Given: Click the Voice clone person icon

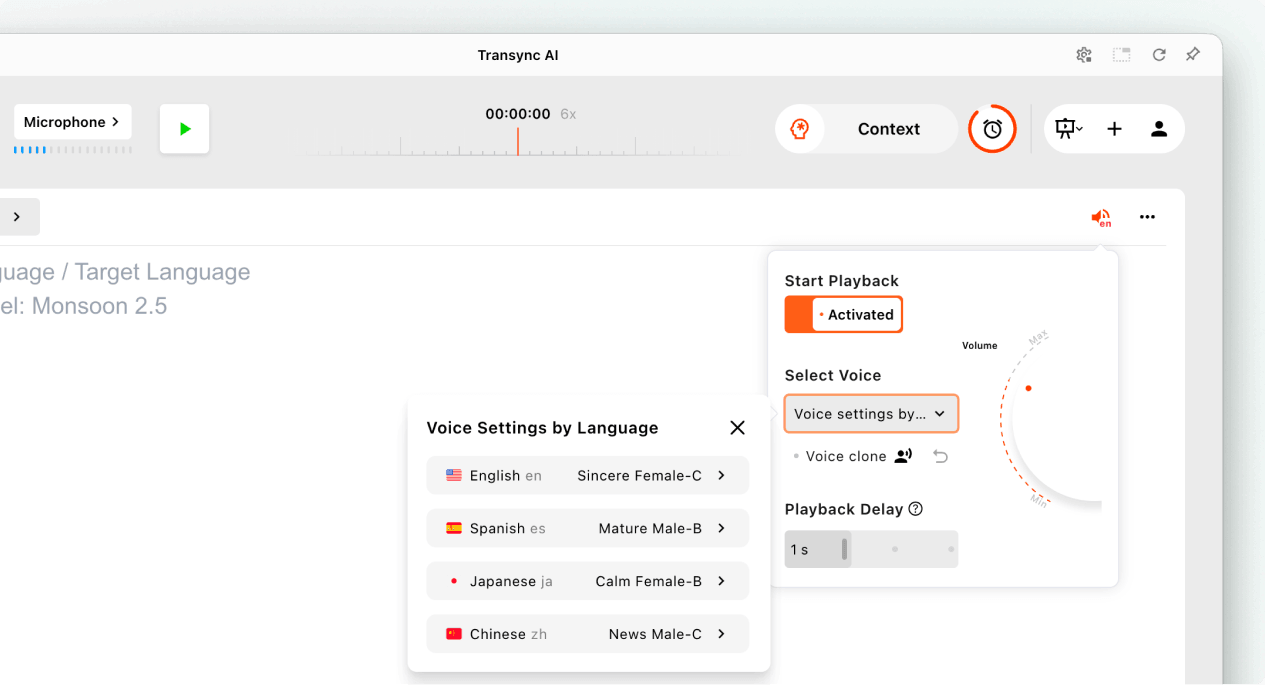Looking at the screenshot, I should pyautogui.click(x=903, y=456).
